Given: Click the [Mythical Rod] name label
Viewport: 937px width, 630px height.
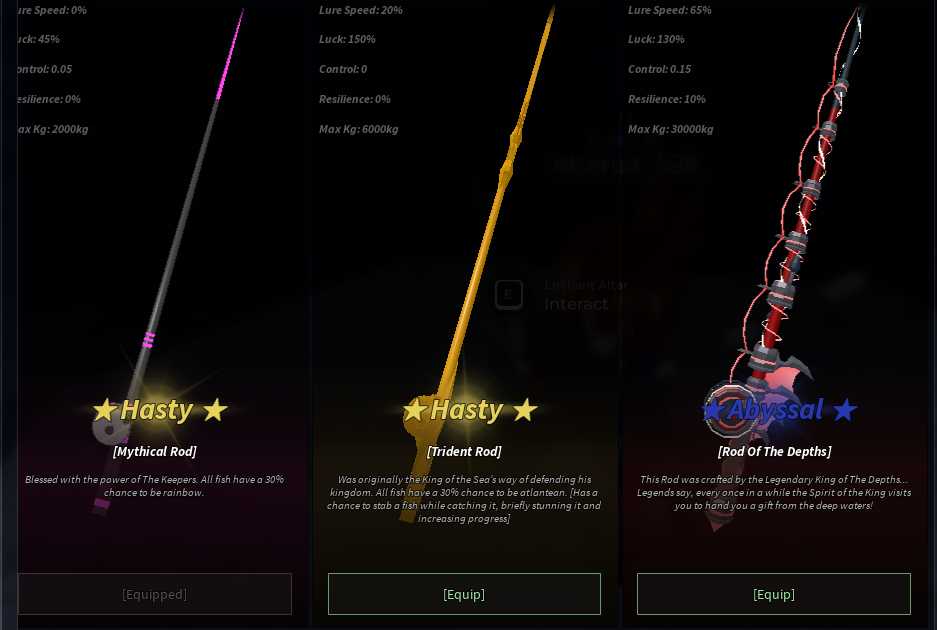Looking at the screenshot, I should pyautogui.click(x=155, y=451).
